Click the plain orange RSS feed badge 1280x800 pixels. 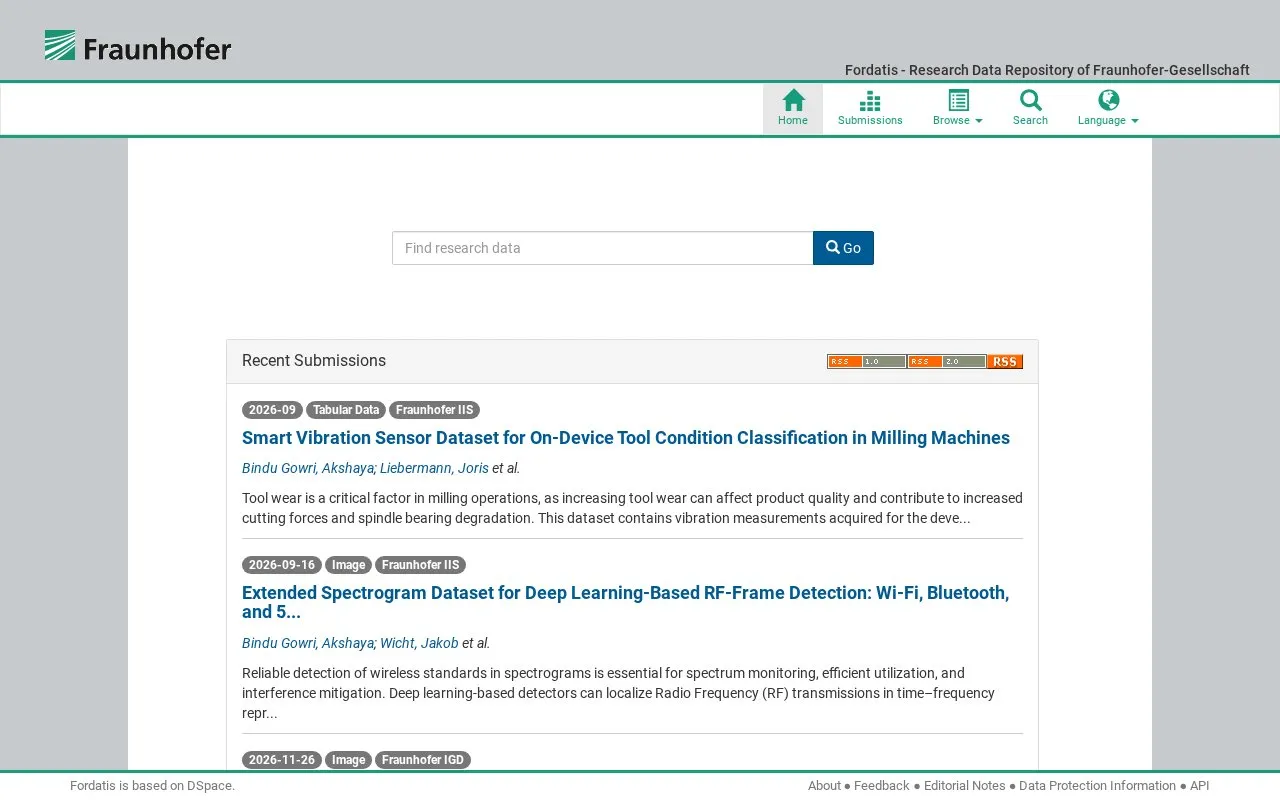click(1005, 362)
